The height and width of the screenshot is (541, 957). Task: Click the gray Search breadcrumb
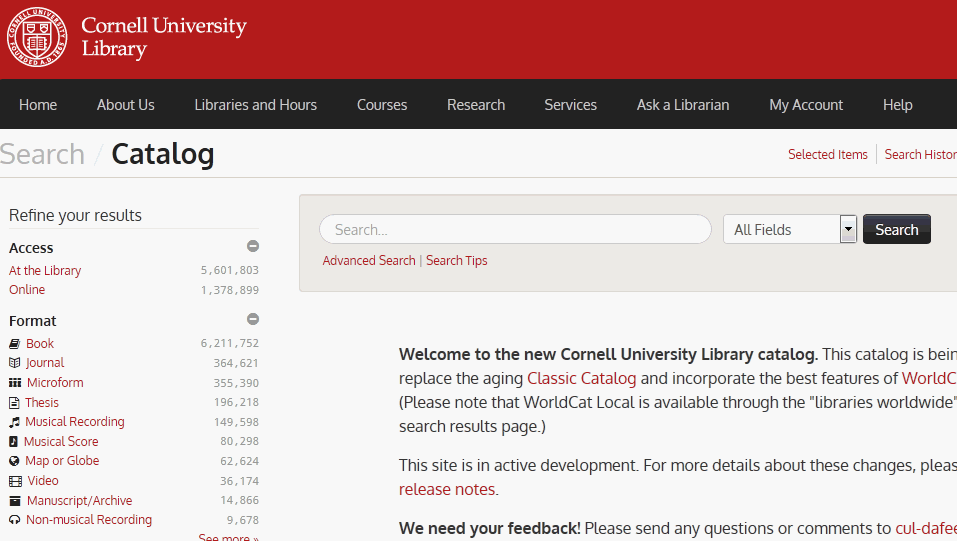point(42,154)
